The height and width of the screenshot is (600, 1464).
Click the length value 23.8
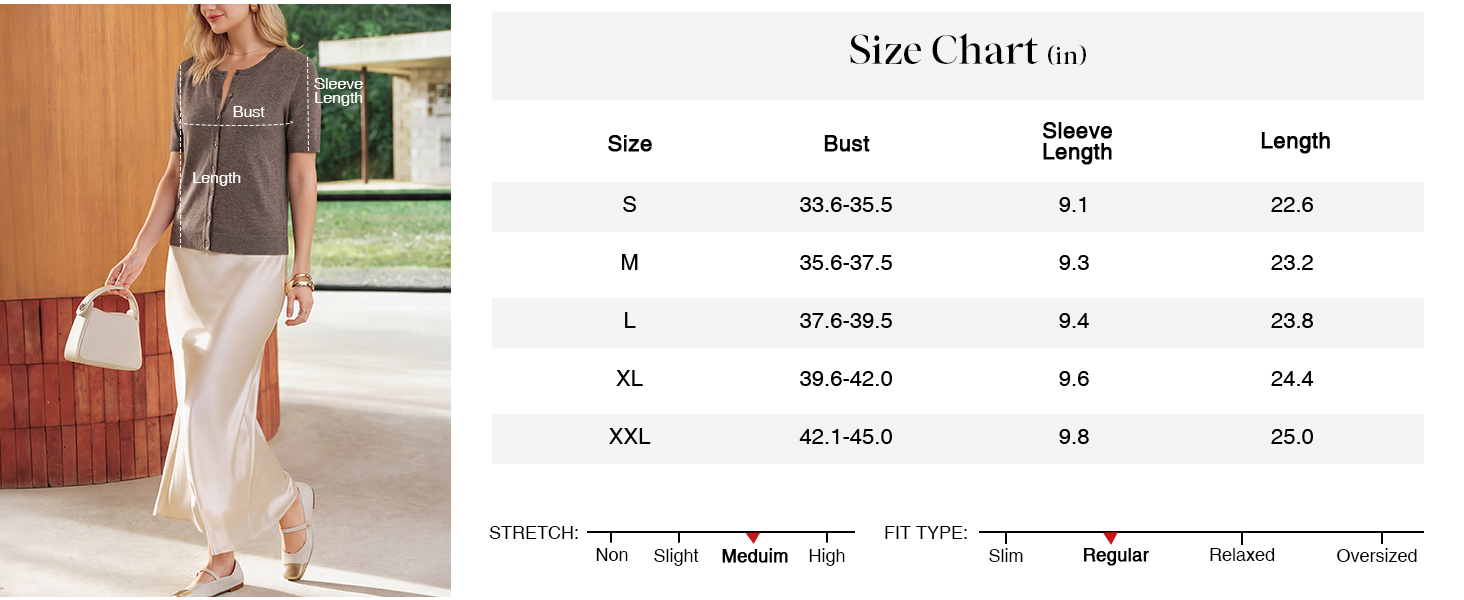point(1292,321)
